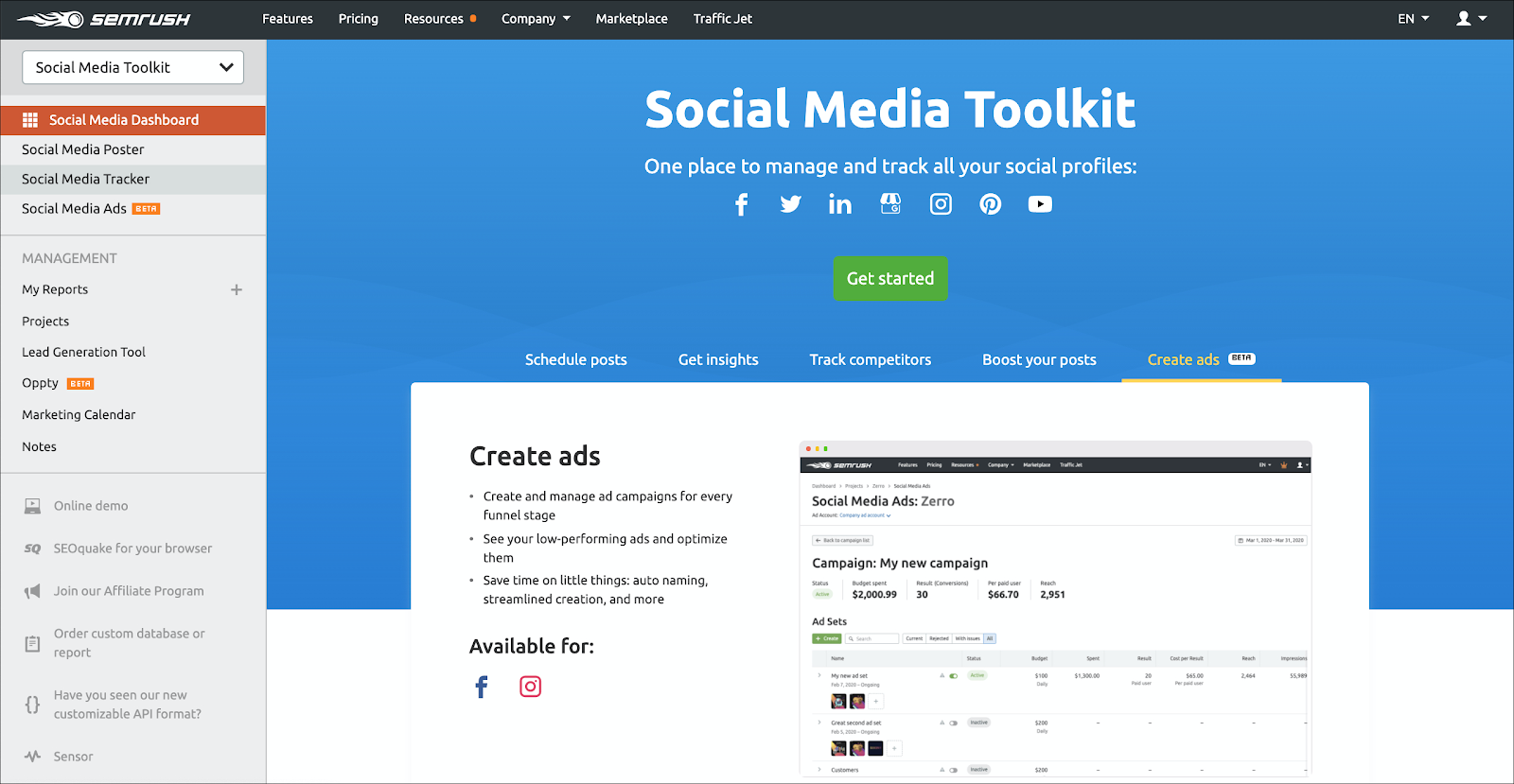
Task: Open Social Media Tracker
Action: click(x=132, y=179)
